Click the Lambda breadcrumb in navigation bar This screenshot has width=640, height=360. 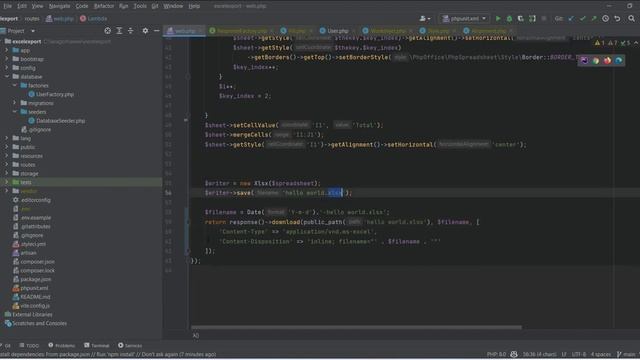click(94, 19)
